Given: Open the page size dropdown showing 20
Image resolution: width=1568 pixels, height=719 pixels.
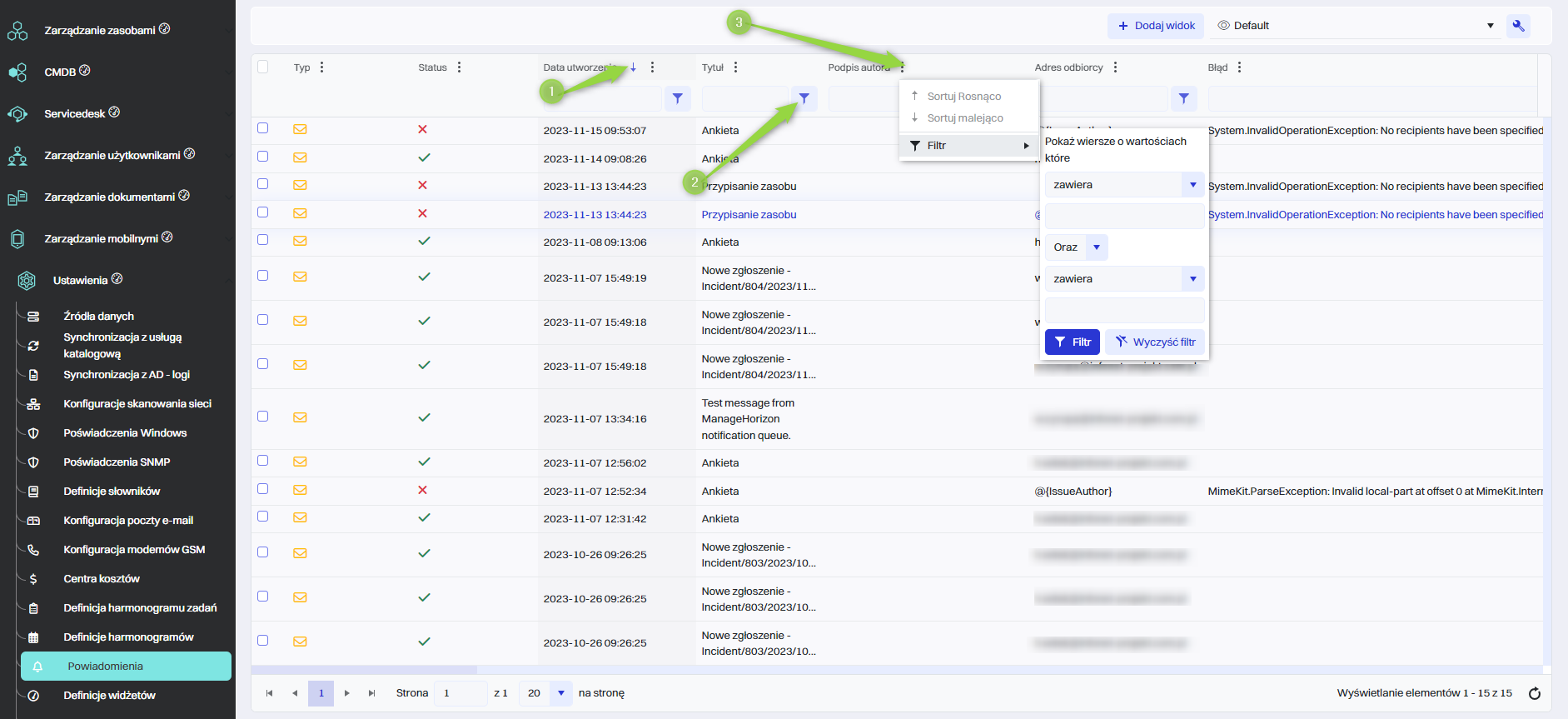Looking at the screenshot, I should coord(560,693).
